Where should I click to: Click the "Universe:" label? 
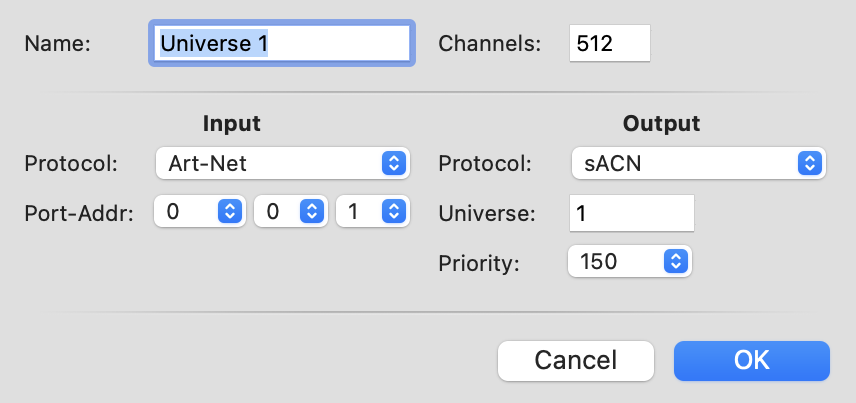coord(486,213)
